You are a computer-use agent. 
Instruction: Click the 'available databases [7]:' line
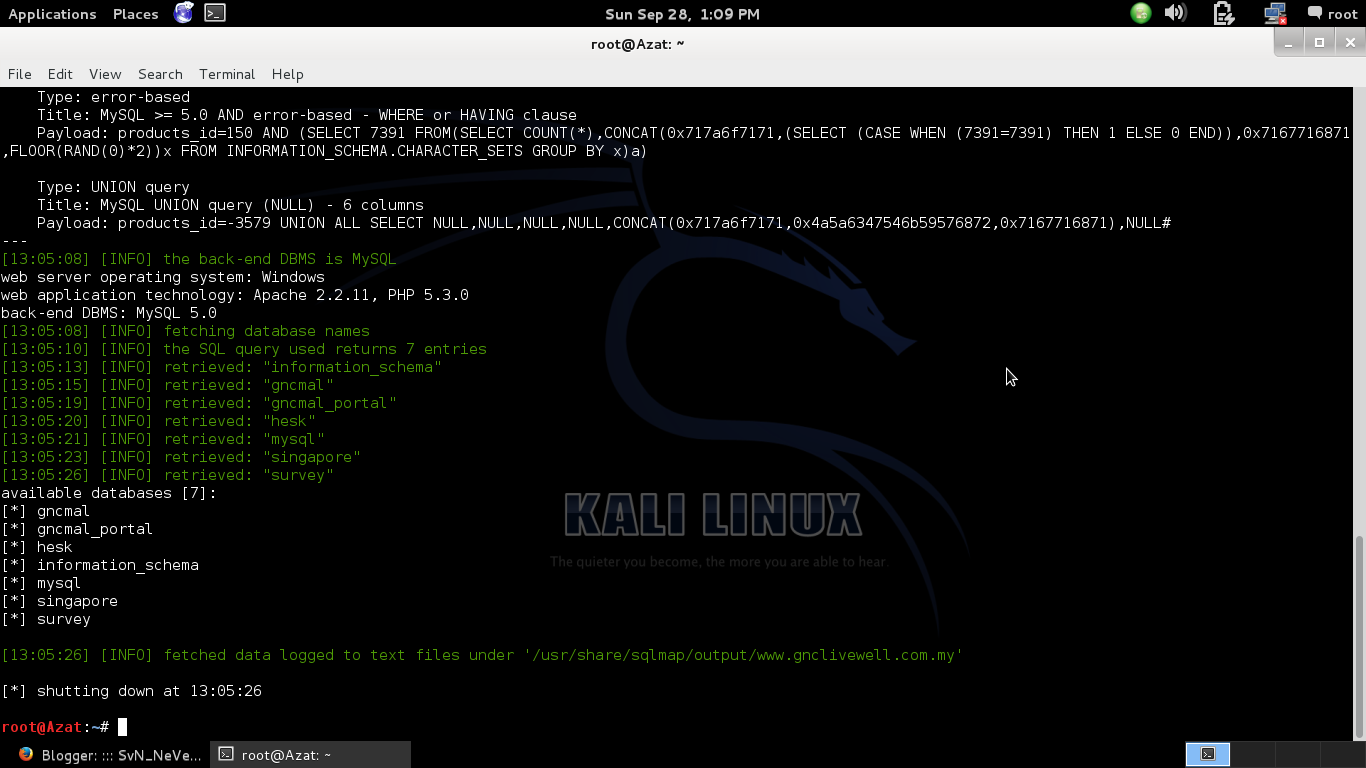click(109, 493)
